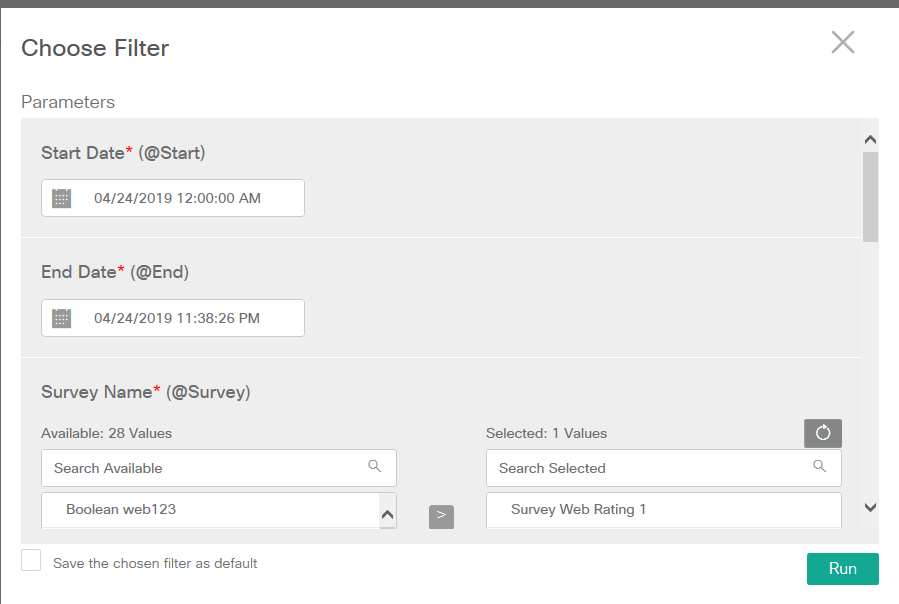The width and height of the screenshot is (899, 604).
Task: Click the Save the chosen filter label
Action: tap(155, 563)
